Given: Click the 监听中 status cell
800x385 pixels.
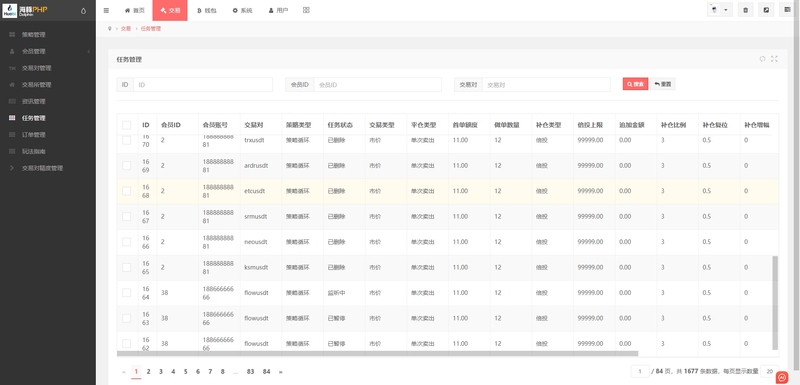Looking at the screenshot, I should (337, 293).
